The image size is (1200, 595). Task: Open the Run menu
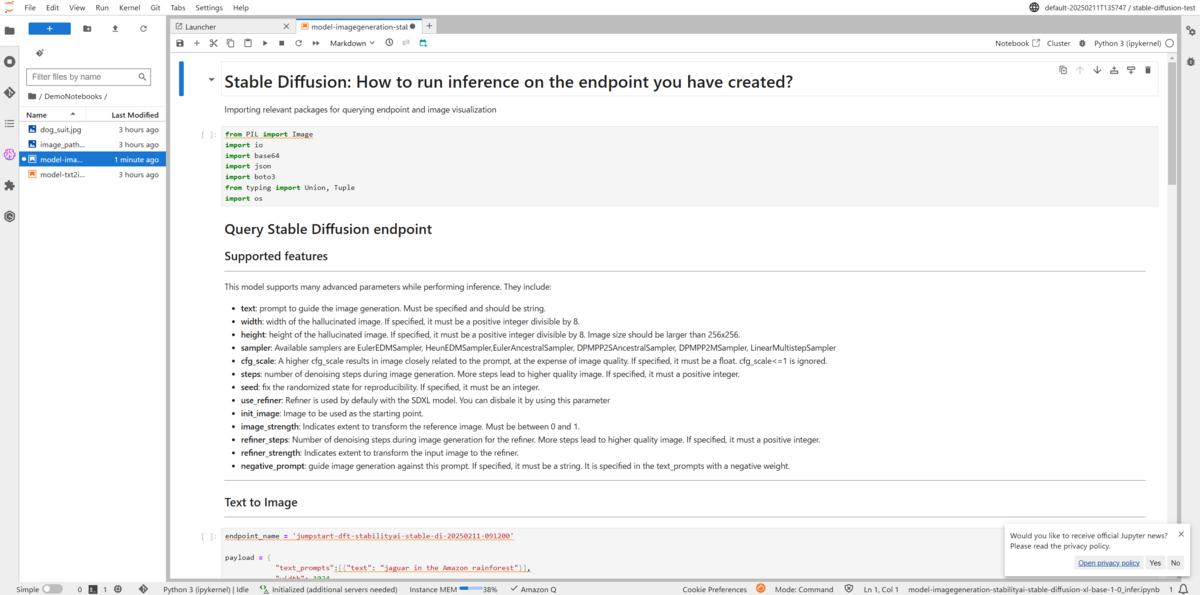point(102,7)
